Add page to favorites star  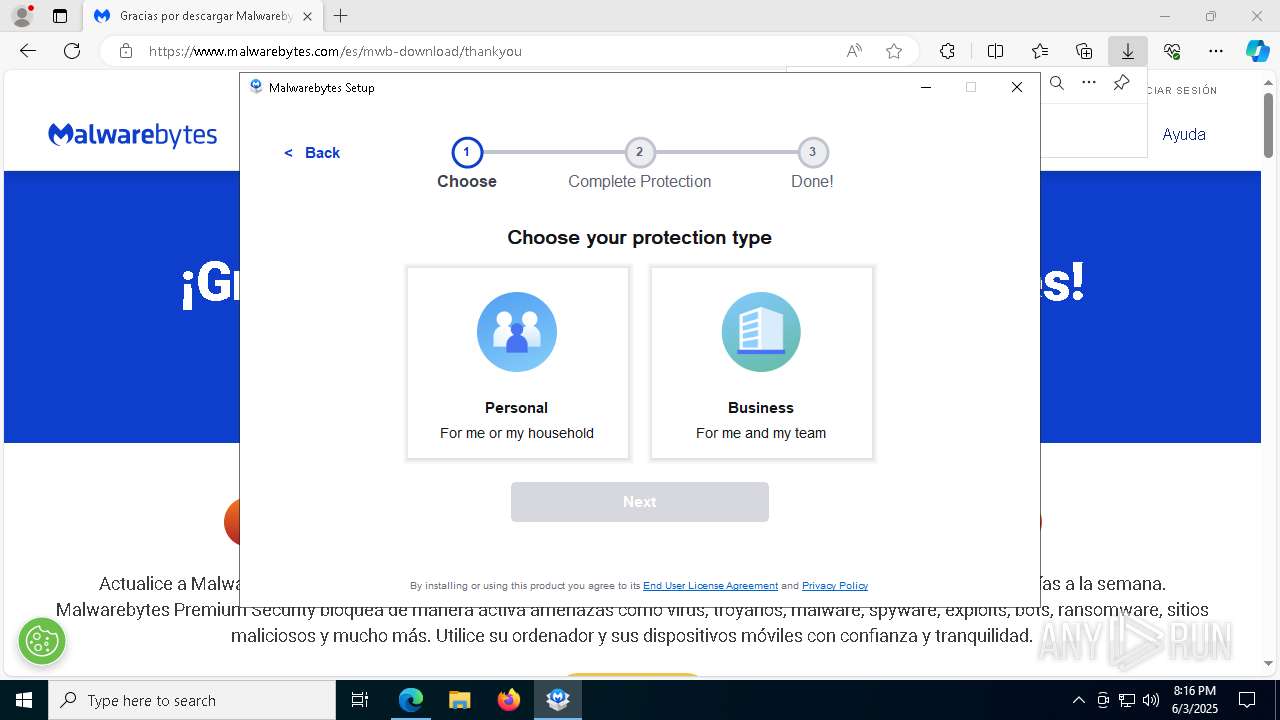pyautogui.click(x=894, y=51)
